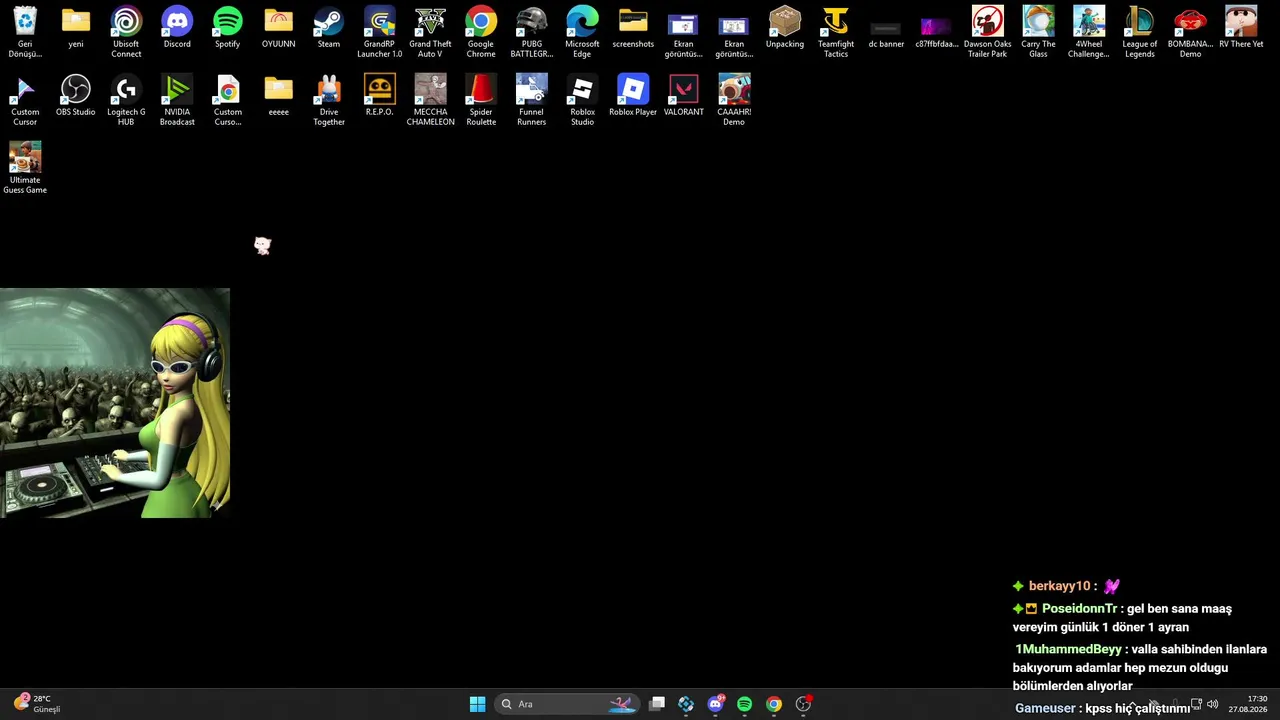The image size is (1280, 720).
Task: Switch to Chrome from the taskbar
Action: pos(774,704)
